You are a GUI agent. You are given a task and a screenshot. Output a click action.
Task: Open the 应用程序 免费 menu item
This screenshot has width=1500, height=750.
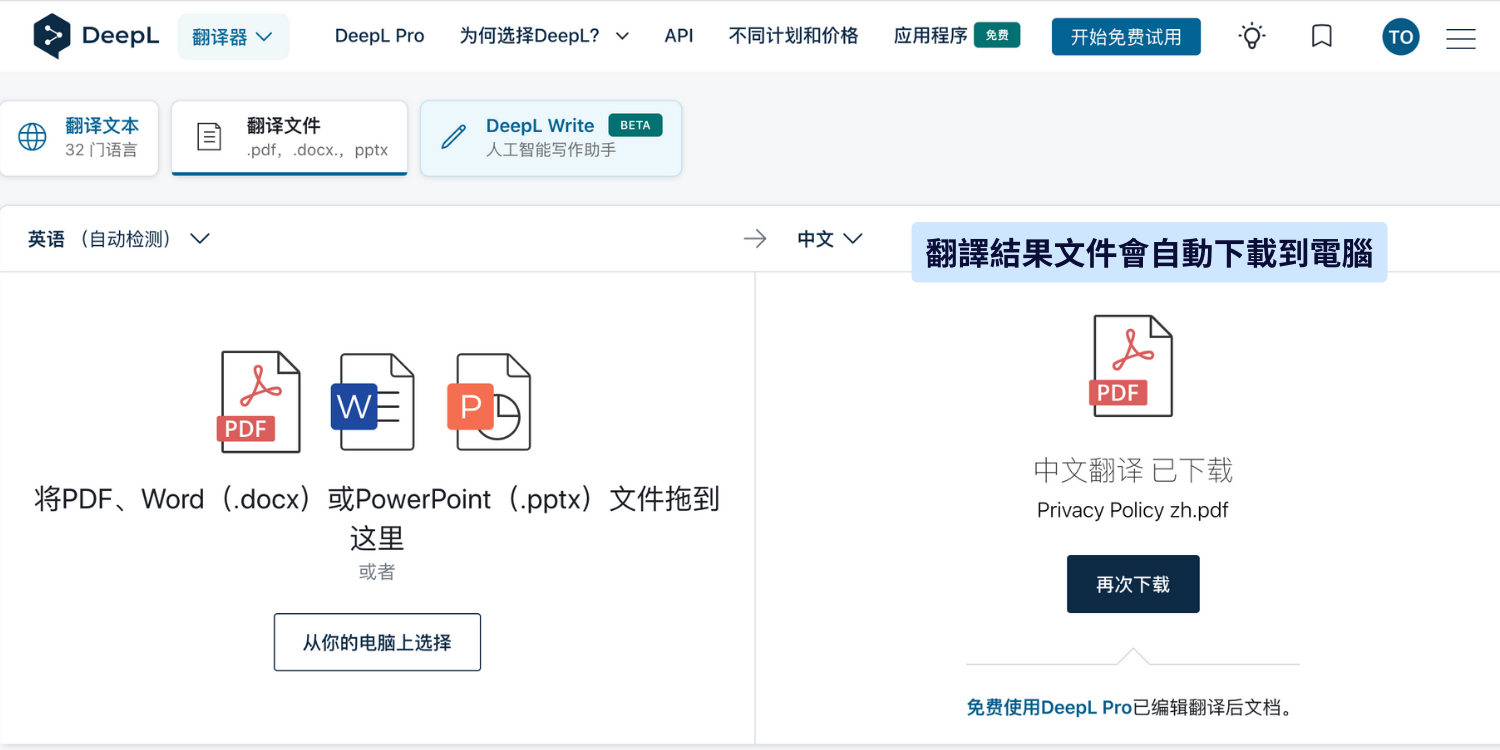point(956,36)
